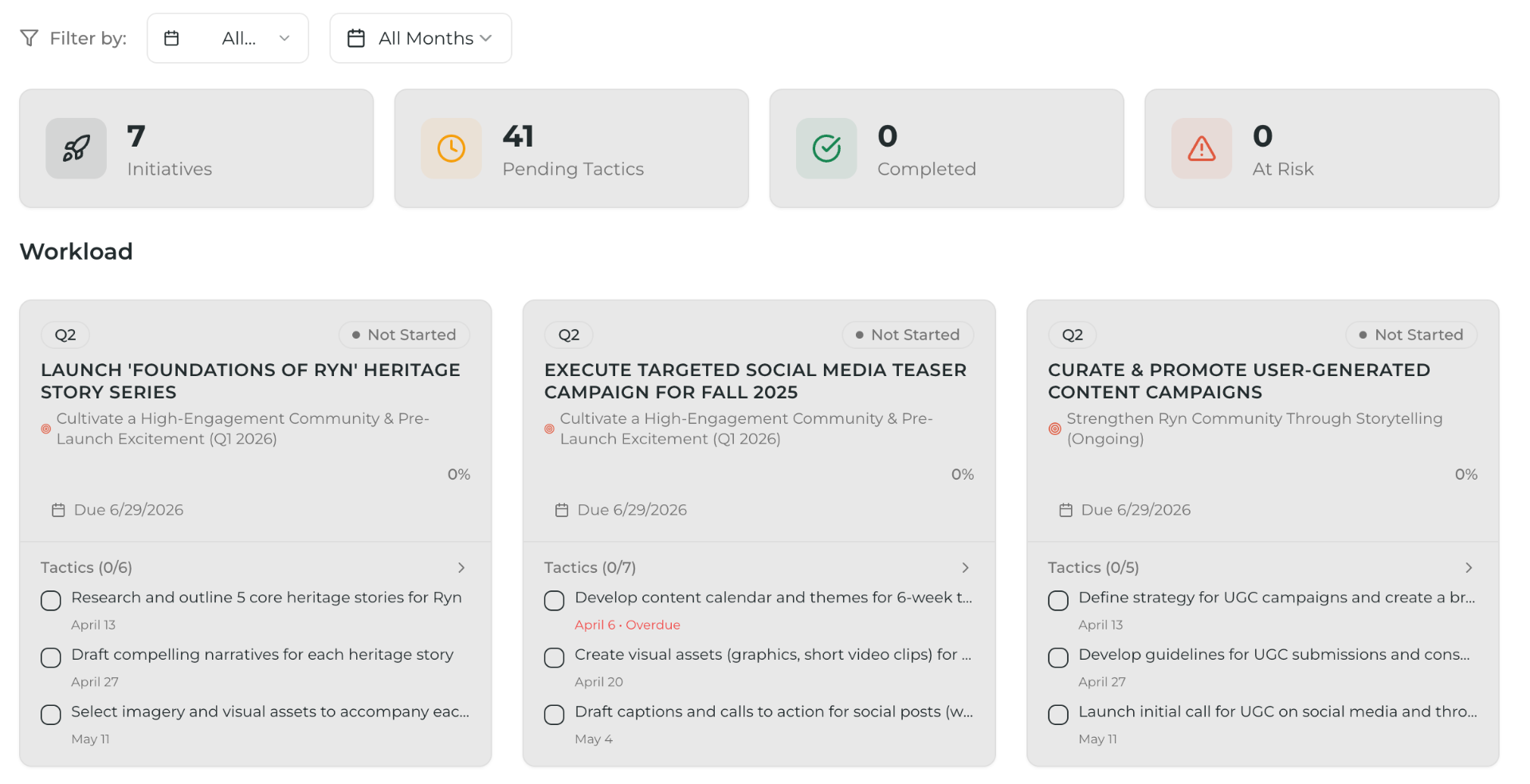
Task: Click the rocket Initiatives icon
Action: pos(76,148)
